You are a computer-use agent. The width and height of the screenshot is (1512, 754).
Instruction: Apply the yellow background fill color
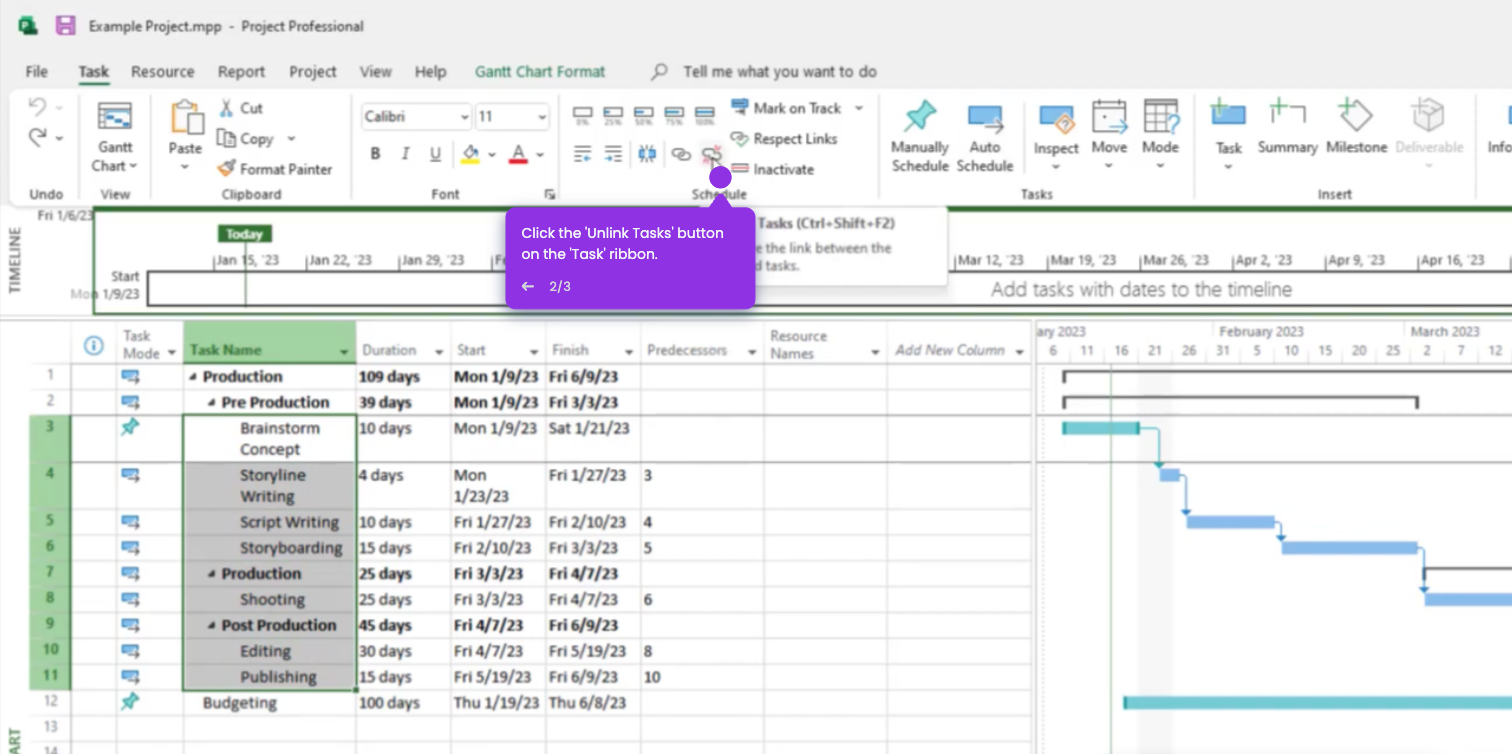(470, 154)
